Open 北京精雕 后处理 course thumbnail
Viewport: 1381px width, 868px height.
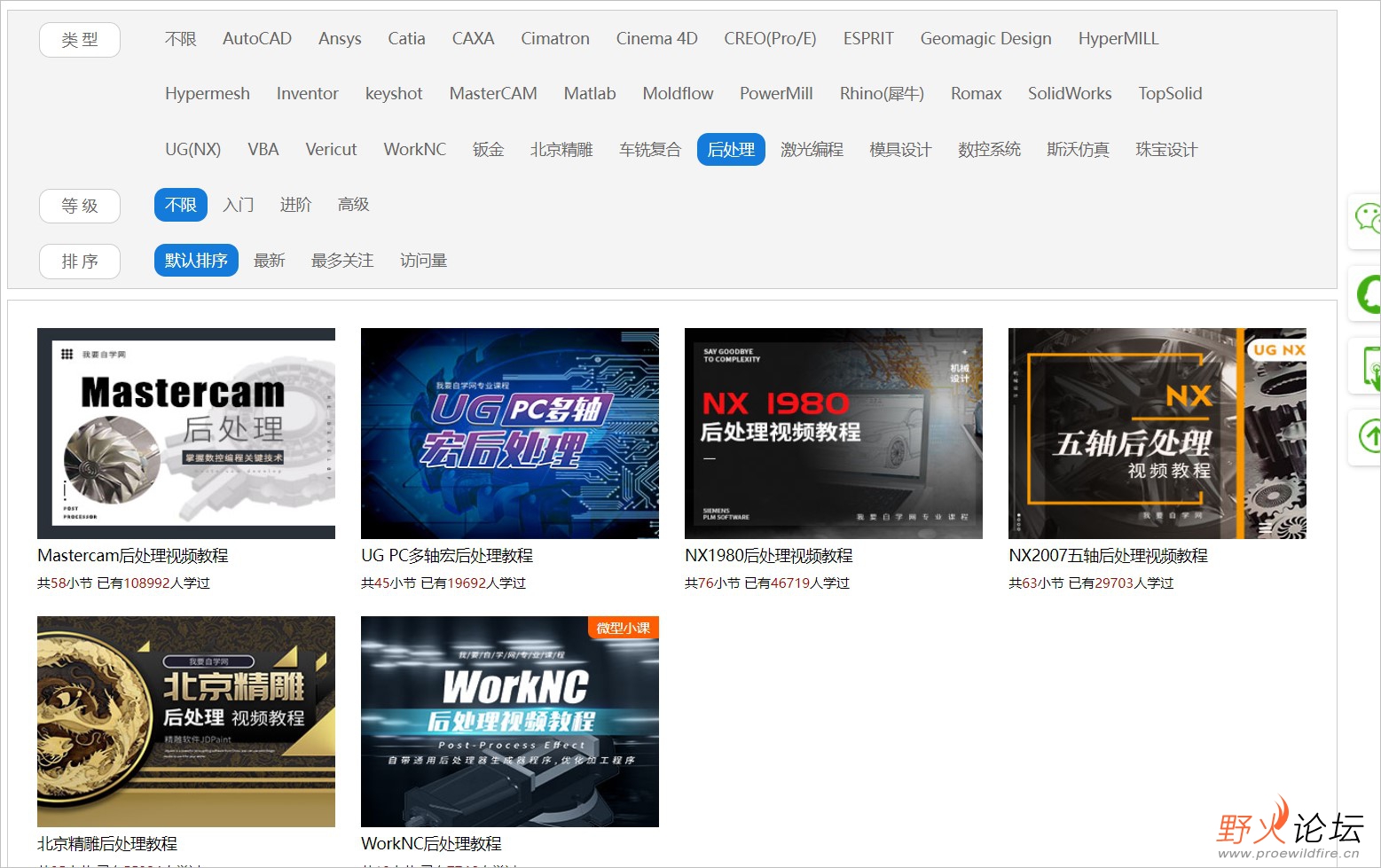[x=186, y=722]
